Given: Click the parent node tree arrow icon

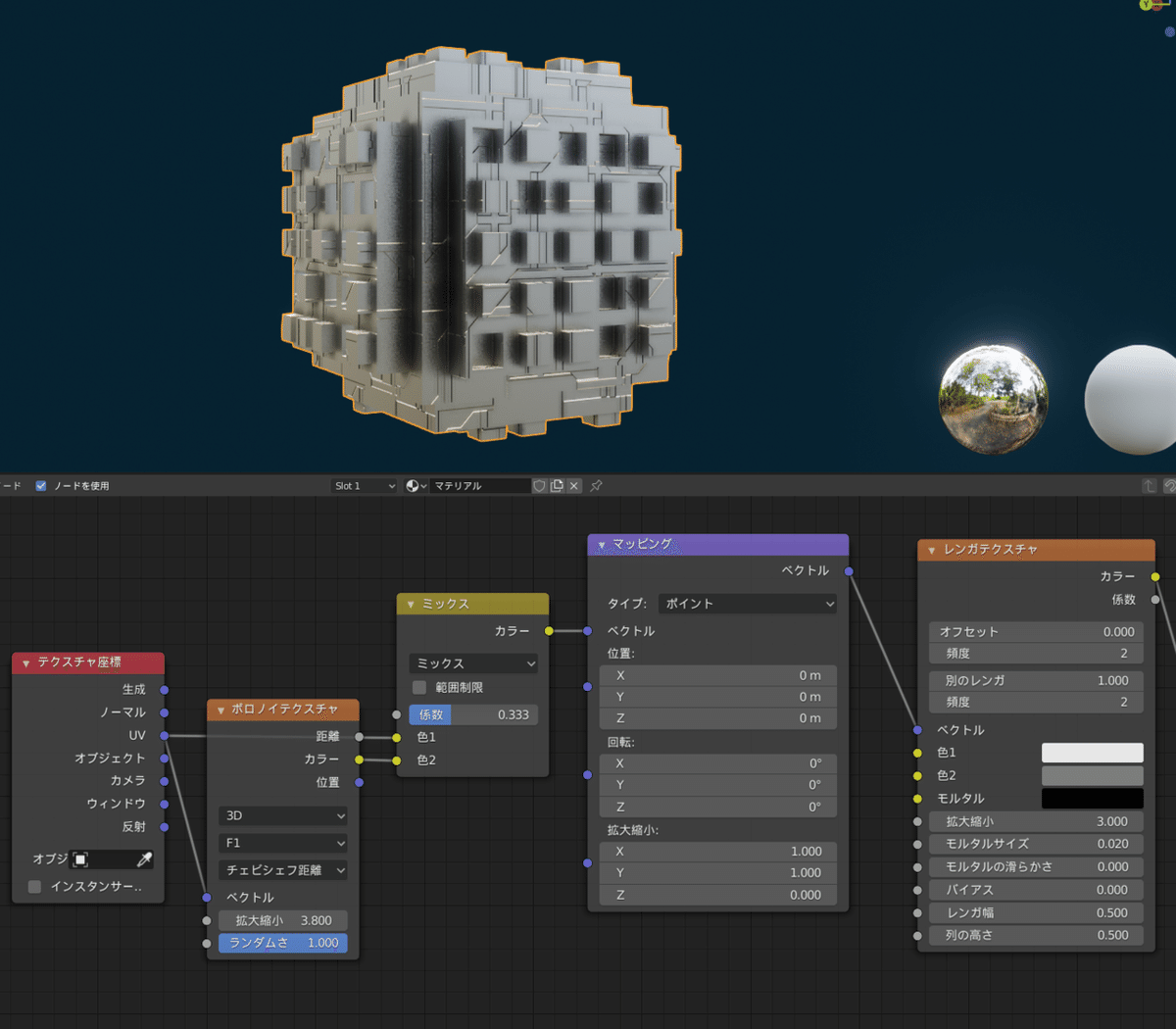Looking at the screenshot, I should point(1150,486).
